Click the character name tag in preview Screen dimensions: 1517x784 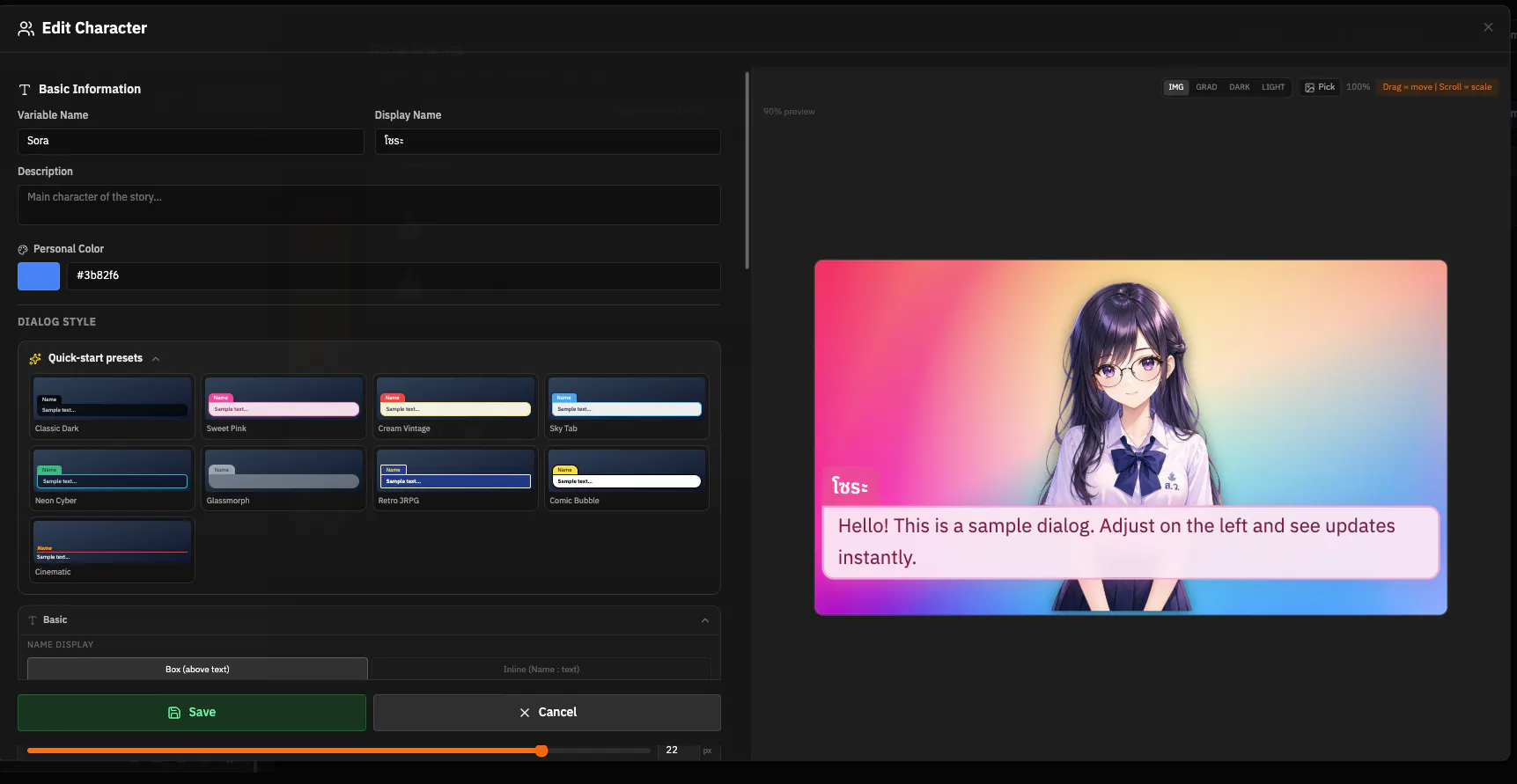(x=851, y=487)
